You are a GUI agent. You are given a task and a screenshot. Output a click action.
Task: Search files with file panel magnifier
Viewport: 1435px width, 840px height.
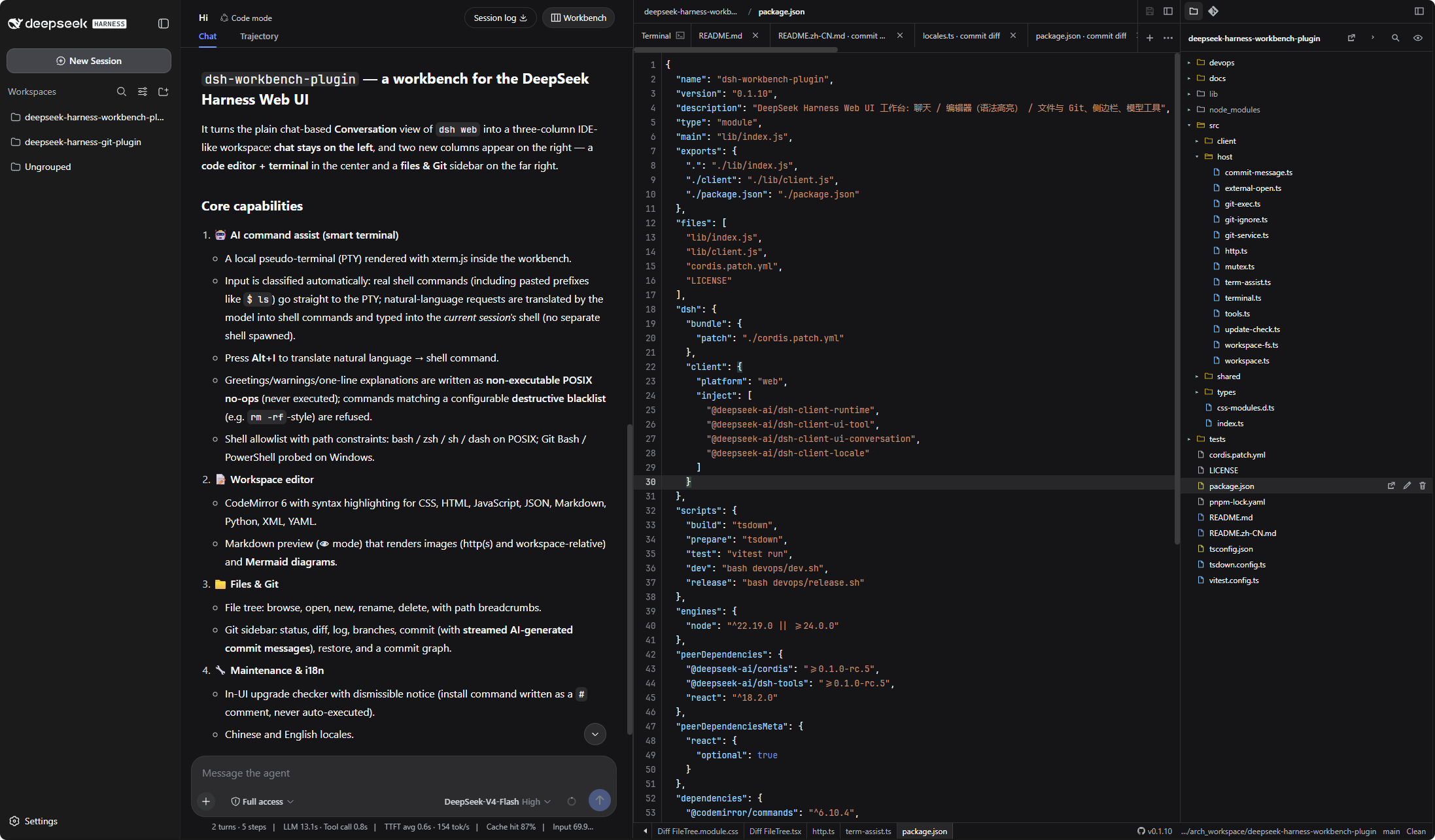[1395, 38]
